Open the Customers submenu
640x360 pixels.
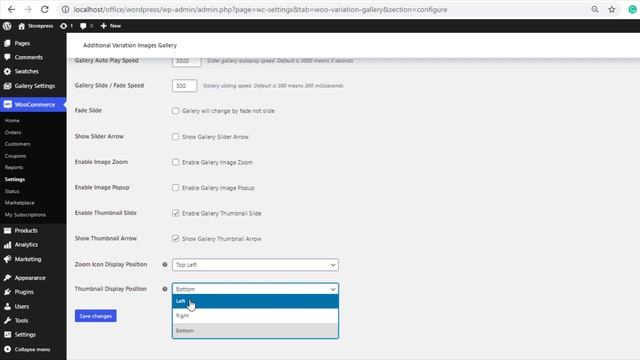point(18,144)
